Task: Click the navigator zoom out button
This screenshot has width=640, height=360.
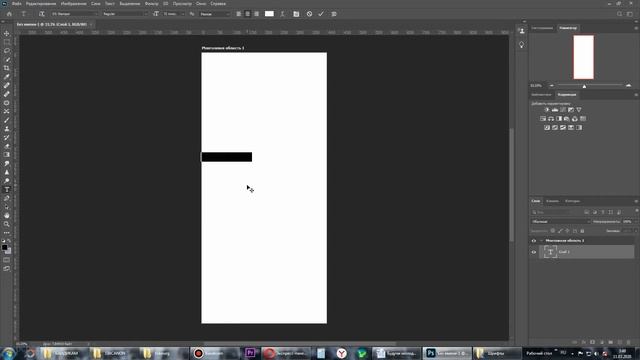Action: pos(552,86)
